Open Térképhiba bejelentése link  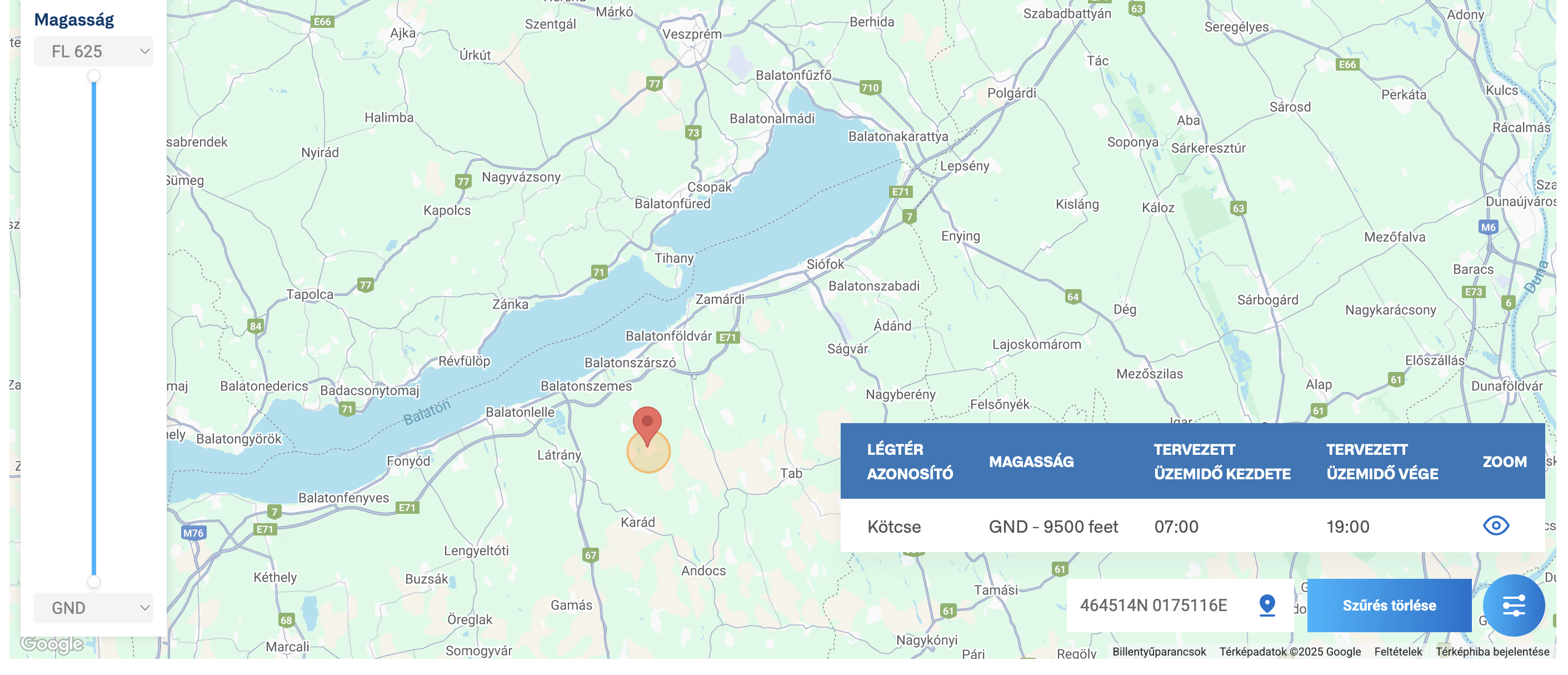(x=1492, y=651)
